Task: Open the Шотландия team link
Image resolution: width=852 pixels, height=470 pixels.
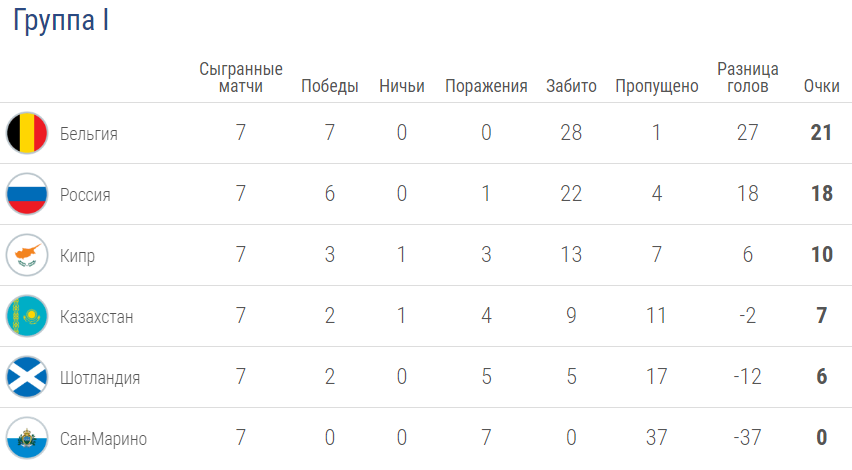Action: coord(100,378)
